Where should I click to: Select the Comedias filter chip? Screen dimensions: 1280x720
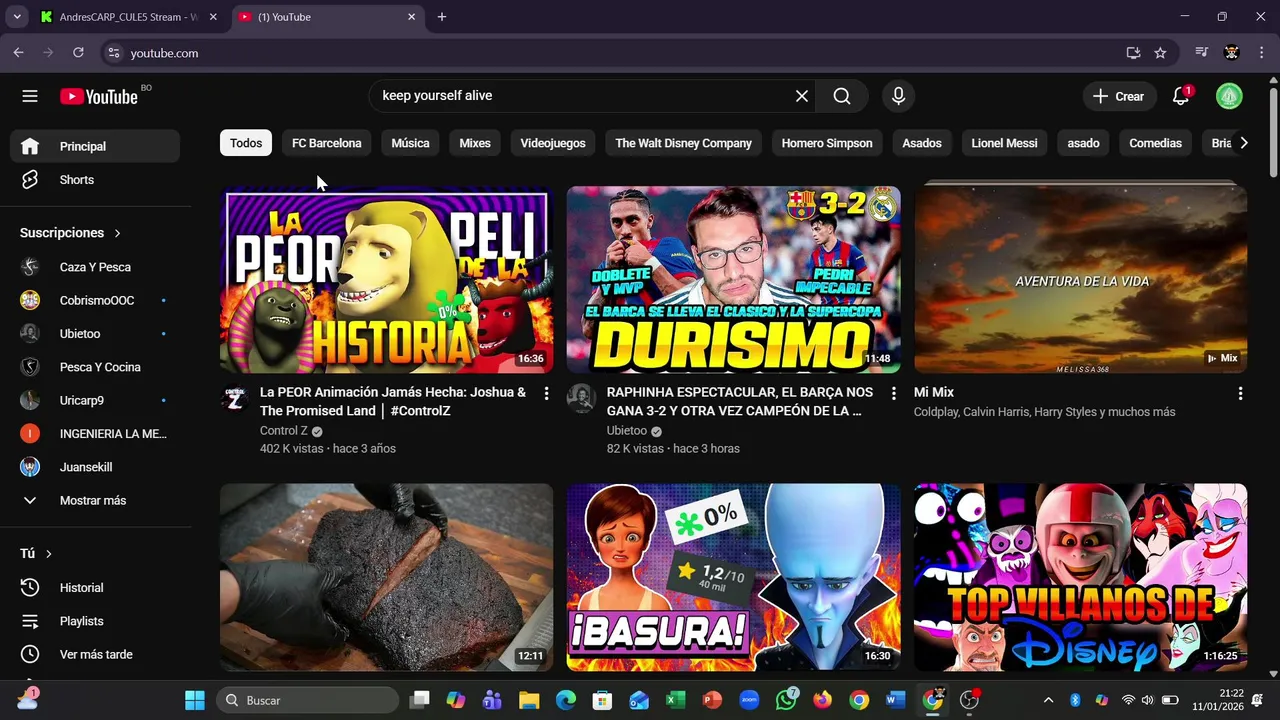pos(1155,143)
